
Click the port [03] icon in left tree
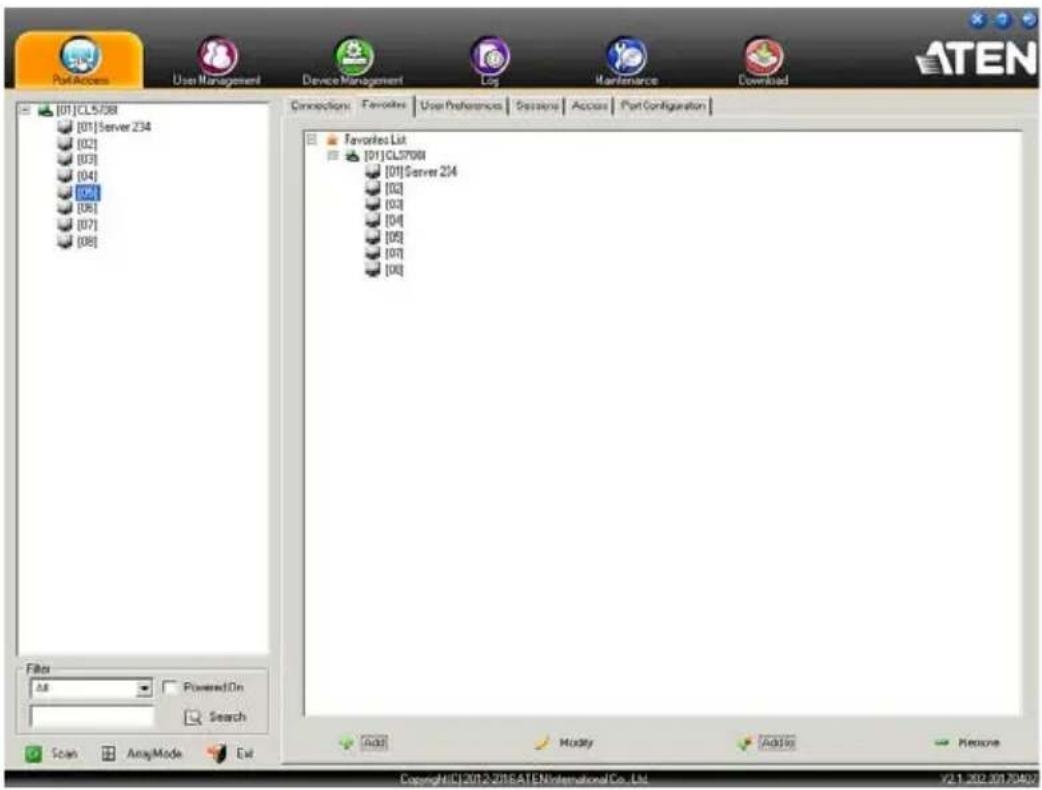click(x=65, y=159)
